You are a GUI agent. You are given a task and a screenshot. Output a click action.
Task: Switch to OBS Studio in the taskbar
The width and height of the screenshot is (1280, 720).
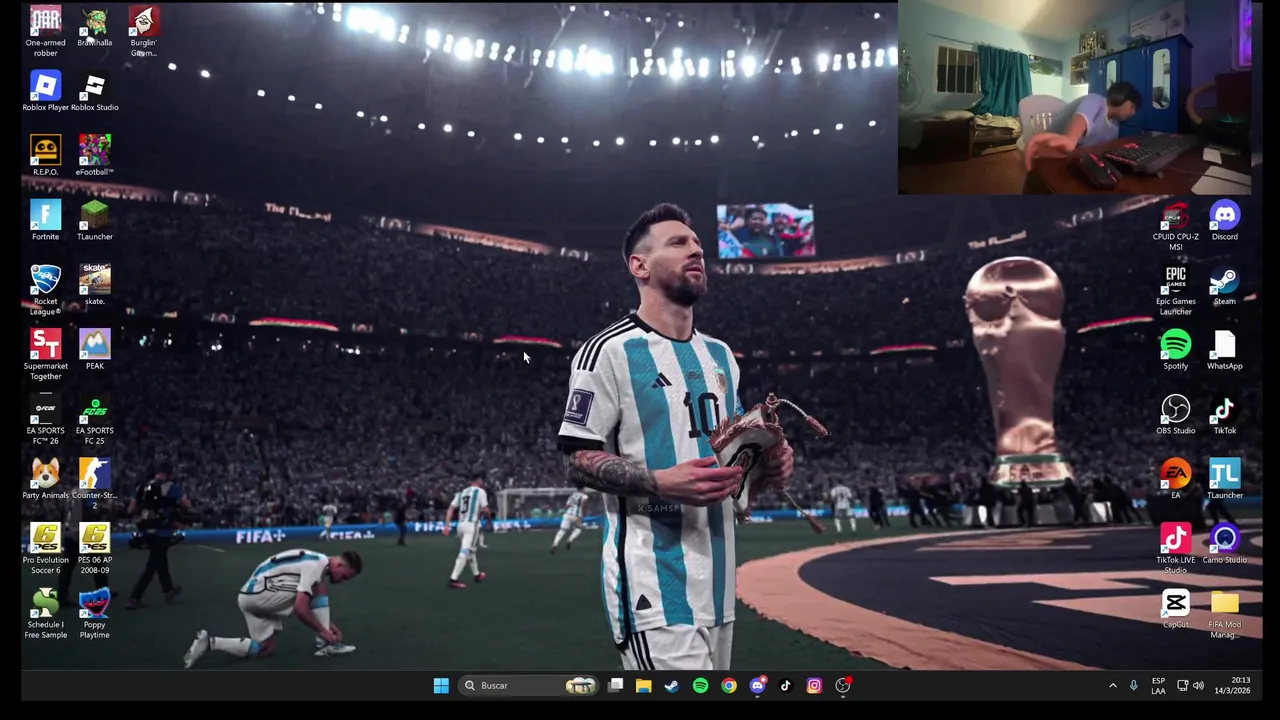coord(843,685)
